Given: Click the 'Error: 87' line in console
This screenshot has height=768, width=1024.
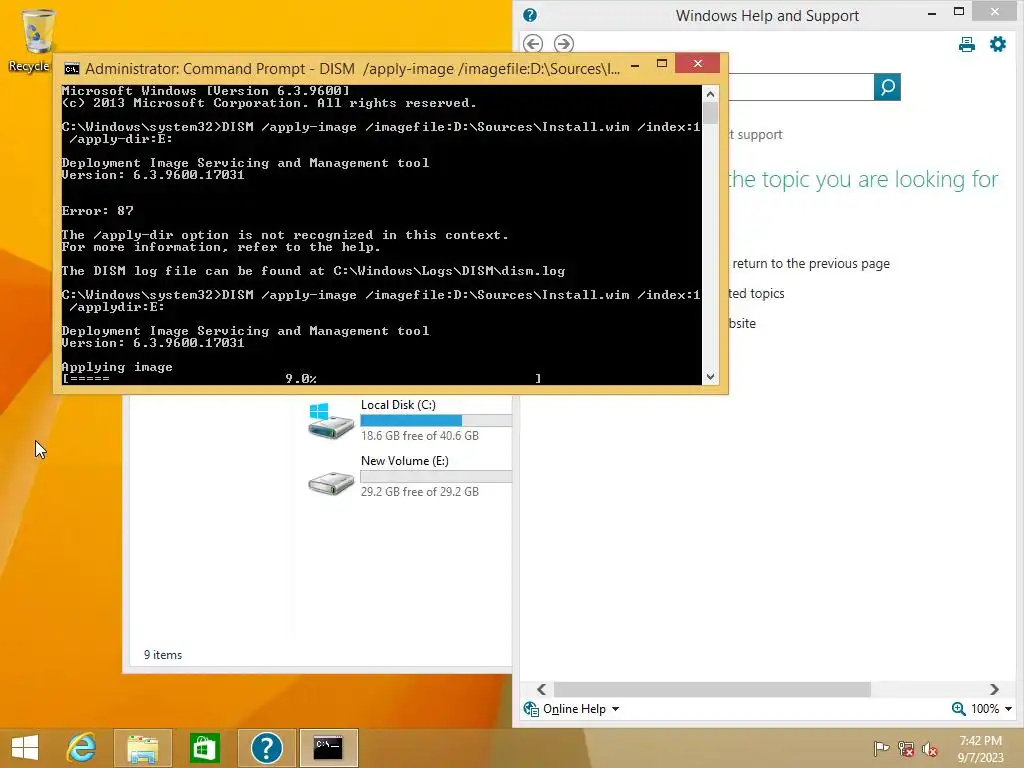Looking at the screenshot, I should [x=98, y=211].
